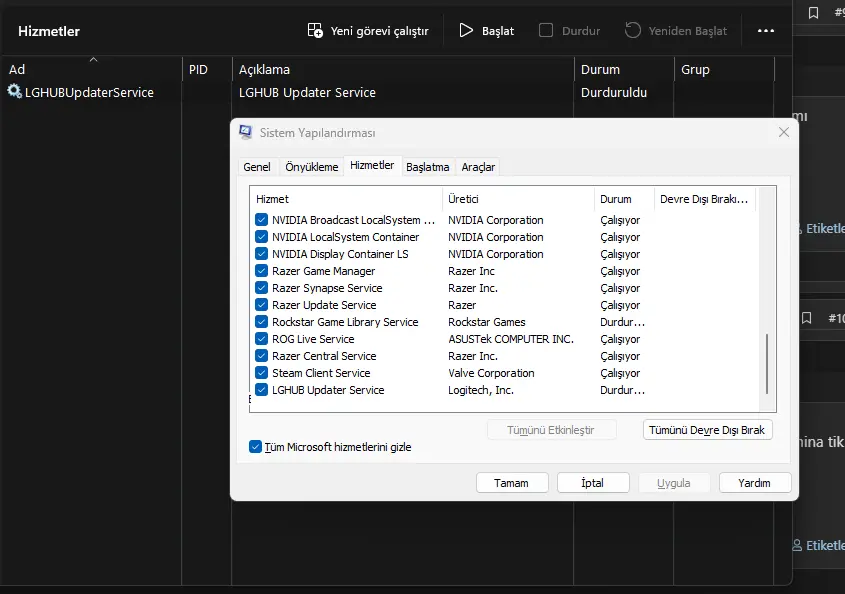
Task: Uncheck Steam Client Service checkbox
Action: click(261, 372)
